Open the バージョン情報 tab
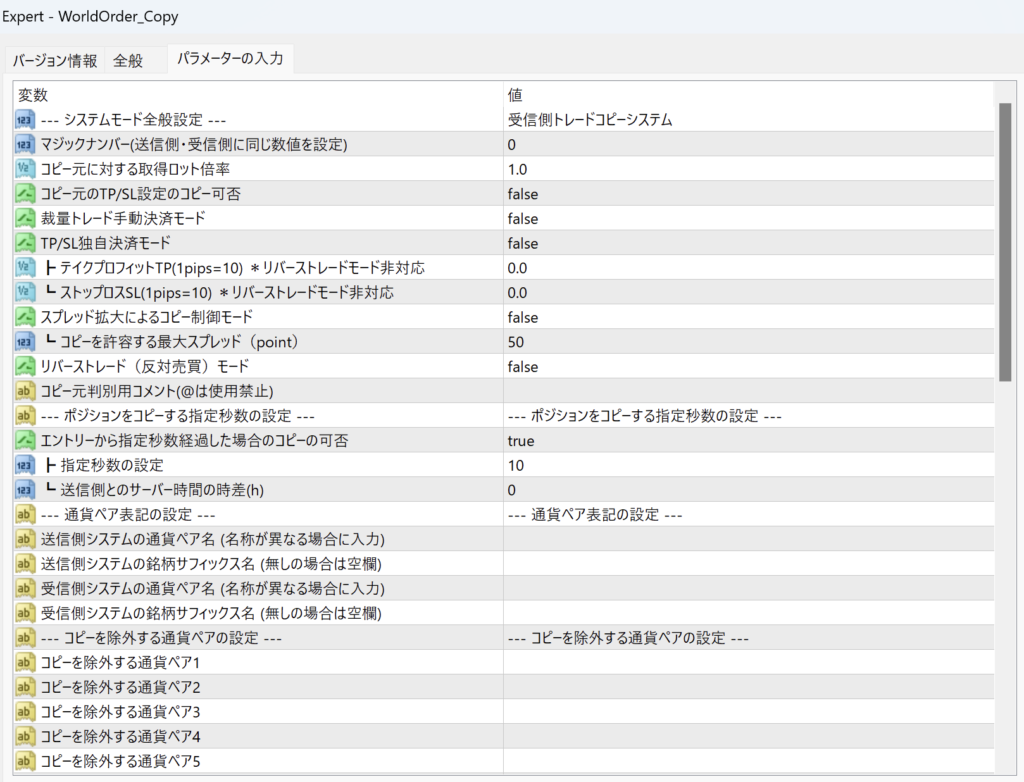 tap(55, 60)
